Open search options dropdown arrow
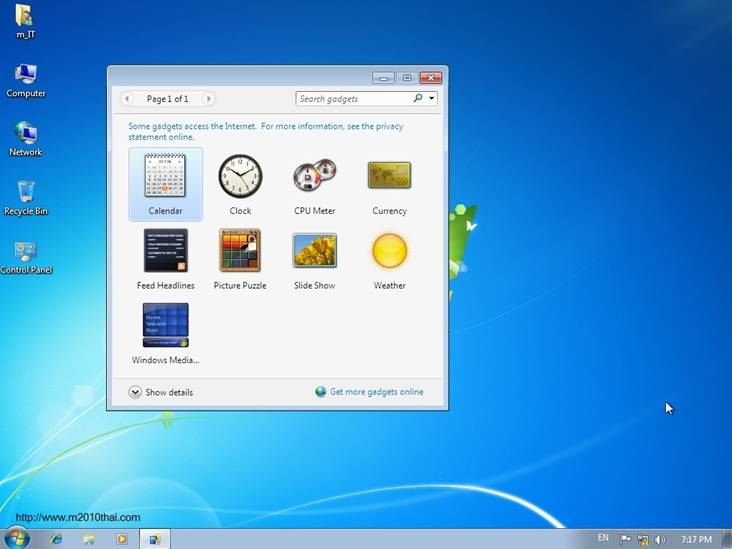The width and height of the screenshot is (732, 549). [431, 98]
